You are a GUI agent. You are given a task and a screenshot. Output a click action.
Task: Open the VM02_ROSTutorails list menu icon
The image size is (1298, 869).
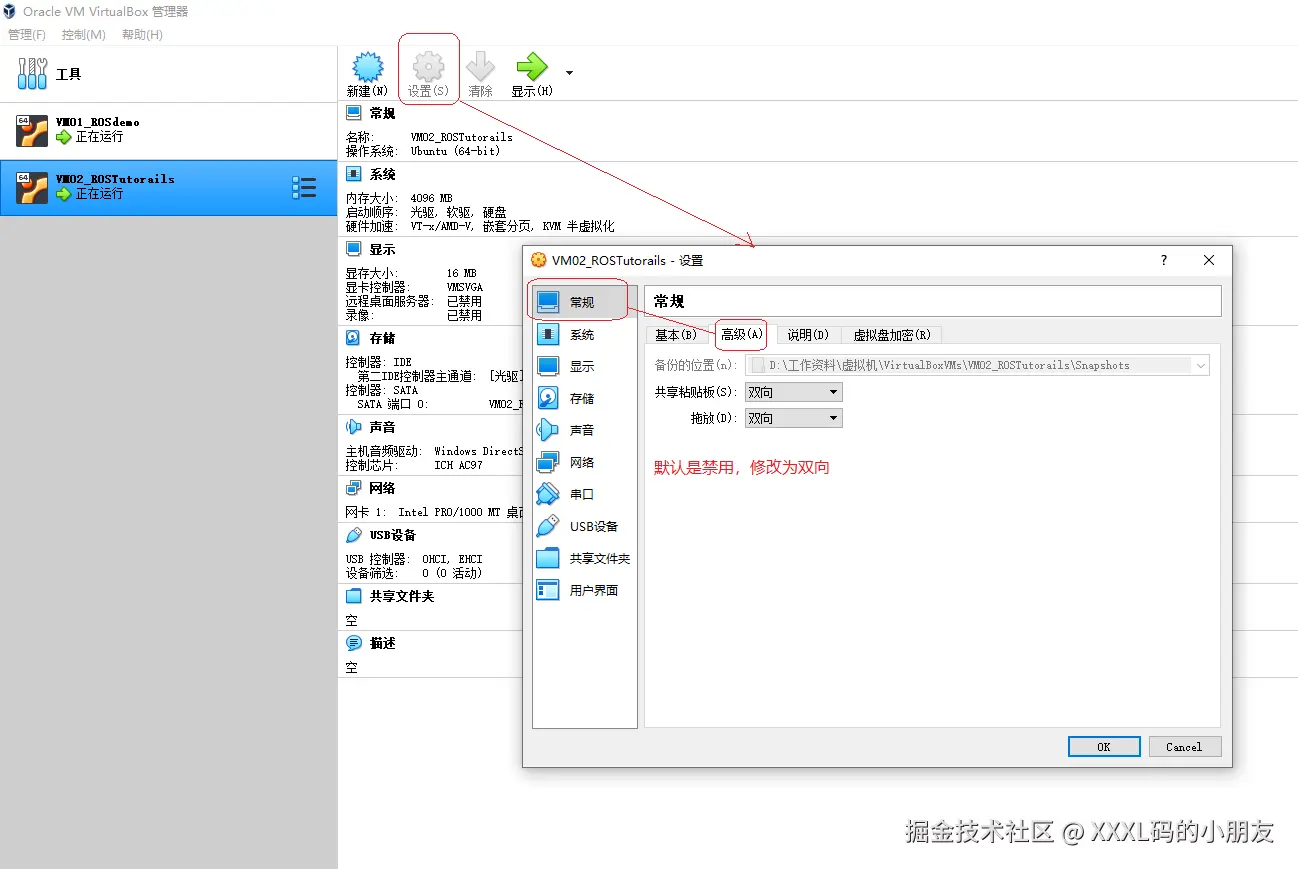[304, 187]
